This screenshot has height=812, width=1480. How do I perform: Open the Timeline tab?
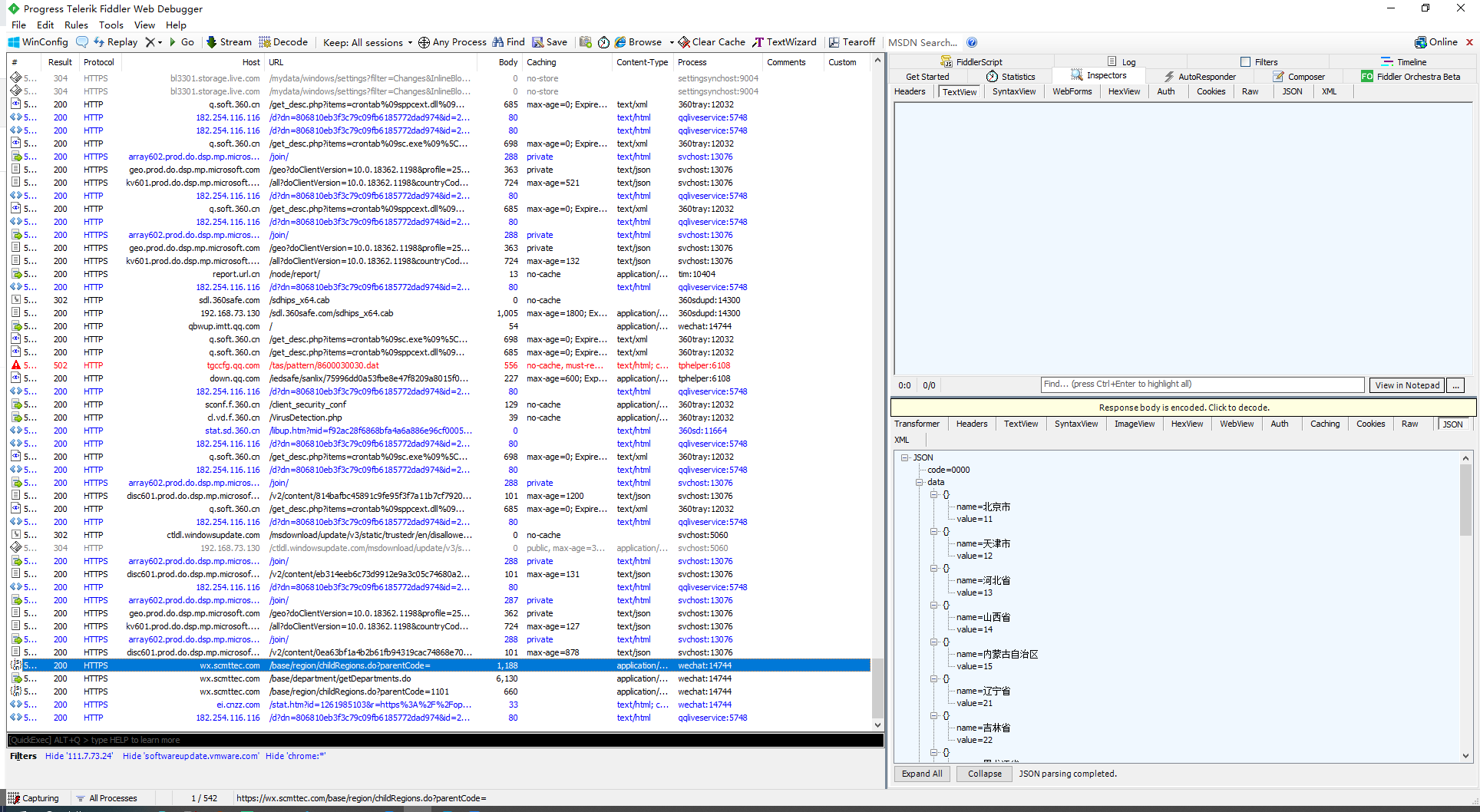click(1404, 62)
